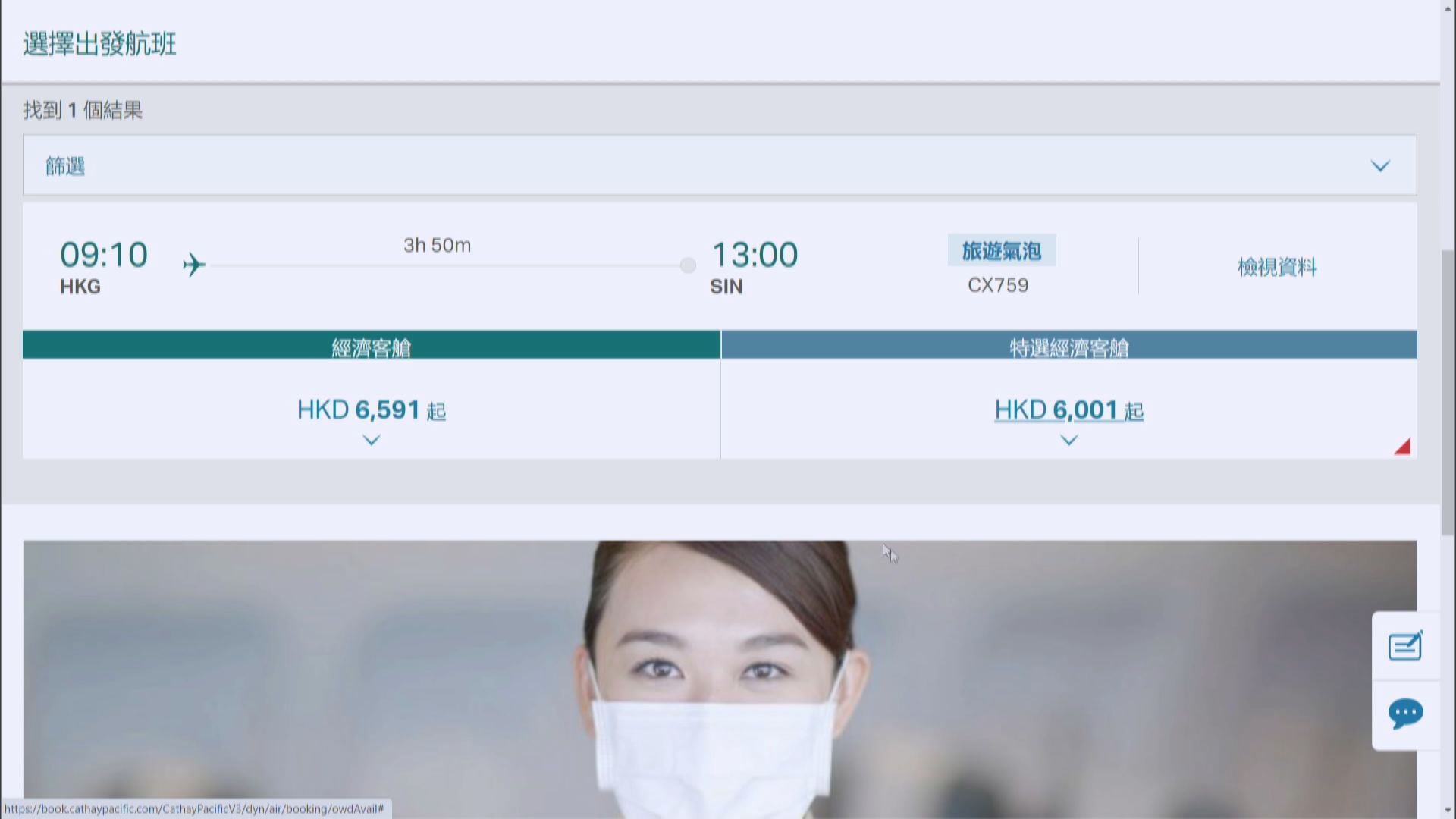The height and width of the screenshot is (819, 1456).
Task: Click the HKD 6,001 起 price link
Action: point(1068,410)
